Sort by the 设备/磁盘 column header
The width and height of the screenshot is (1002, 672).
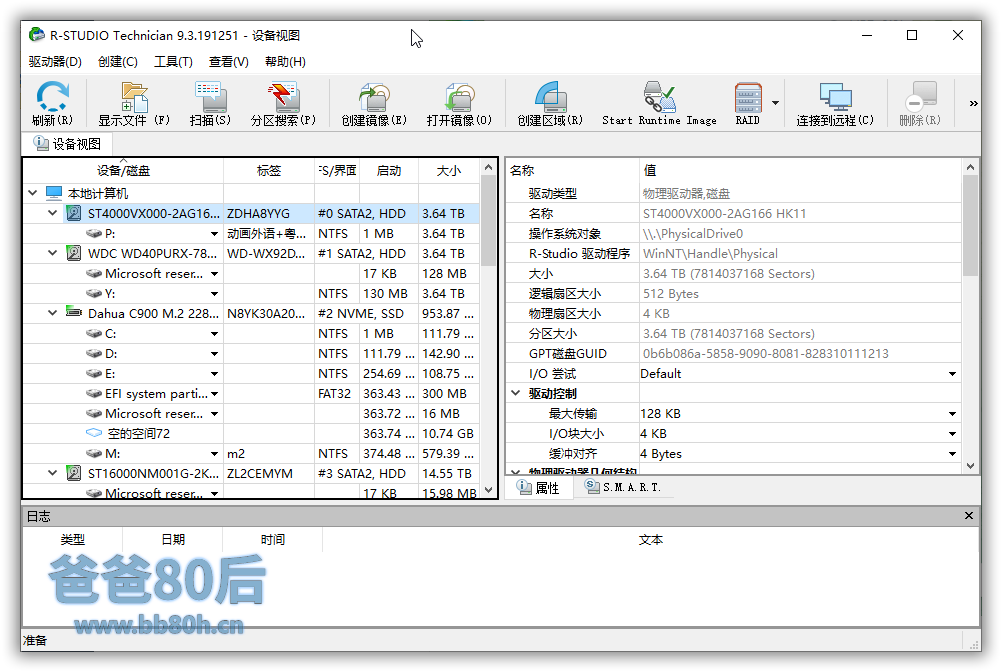[123, 171]
